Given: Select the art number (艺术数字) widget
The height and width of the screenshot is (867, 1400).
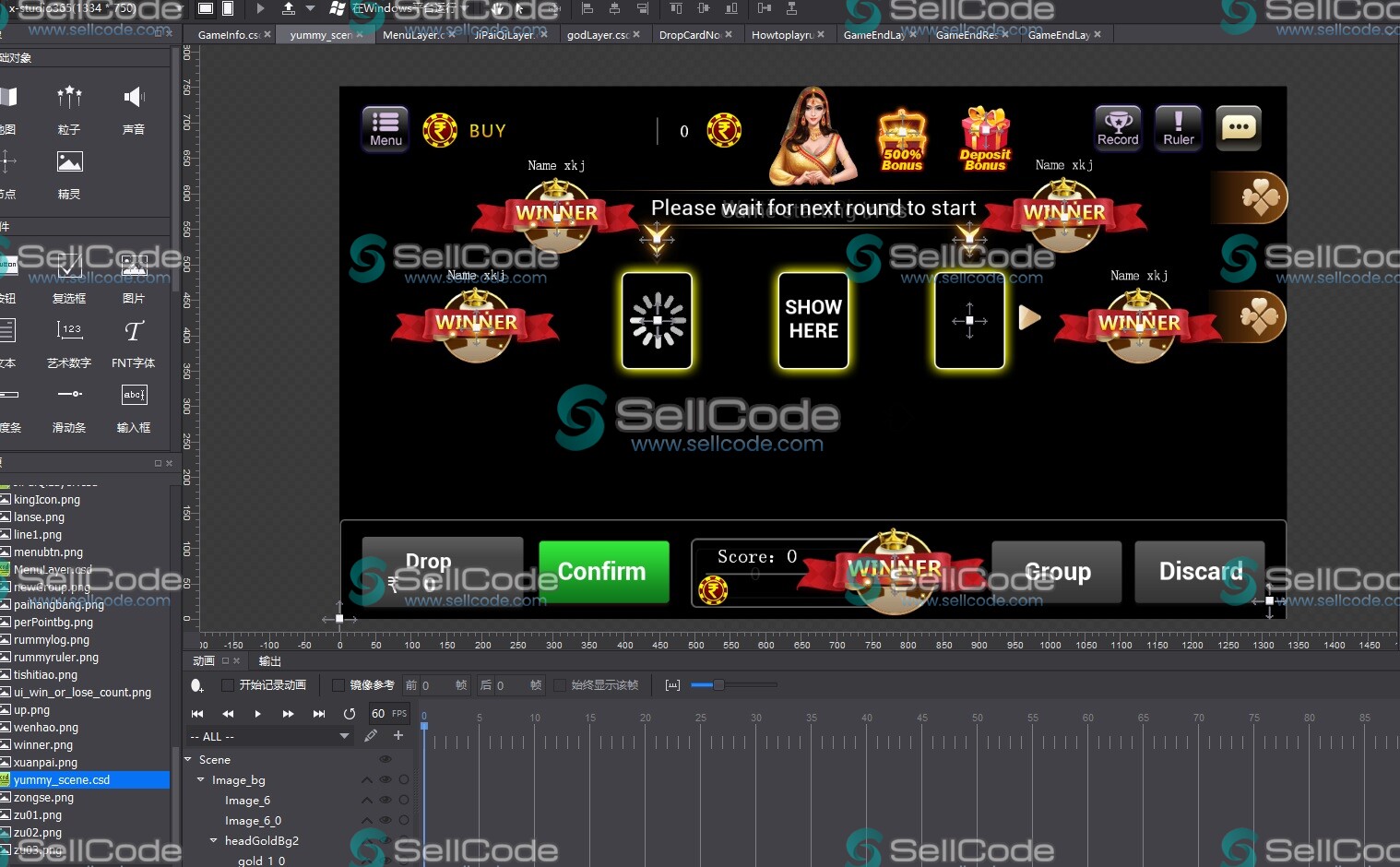Looking at the screenshot, I should pyautogui.click(x=69, y=332).
